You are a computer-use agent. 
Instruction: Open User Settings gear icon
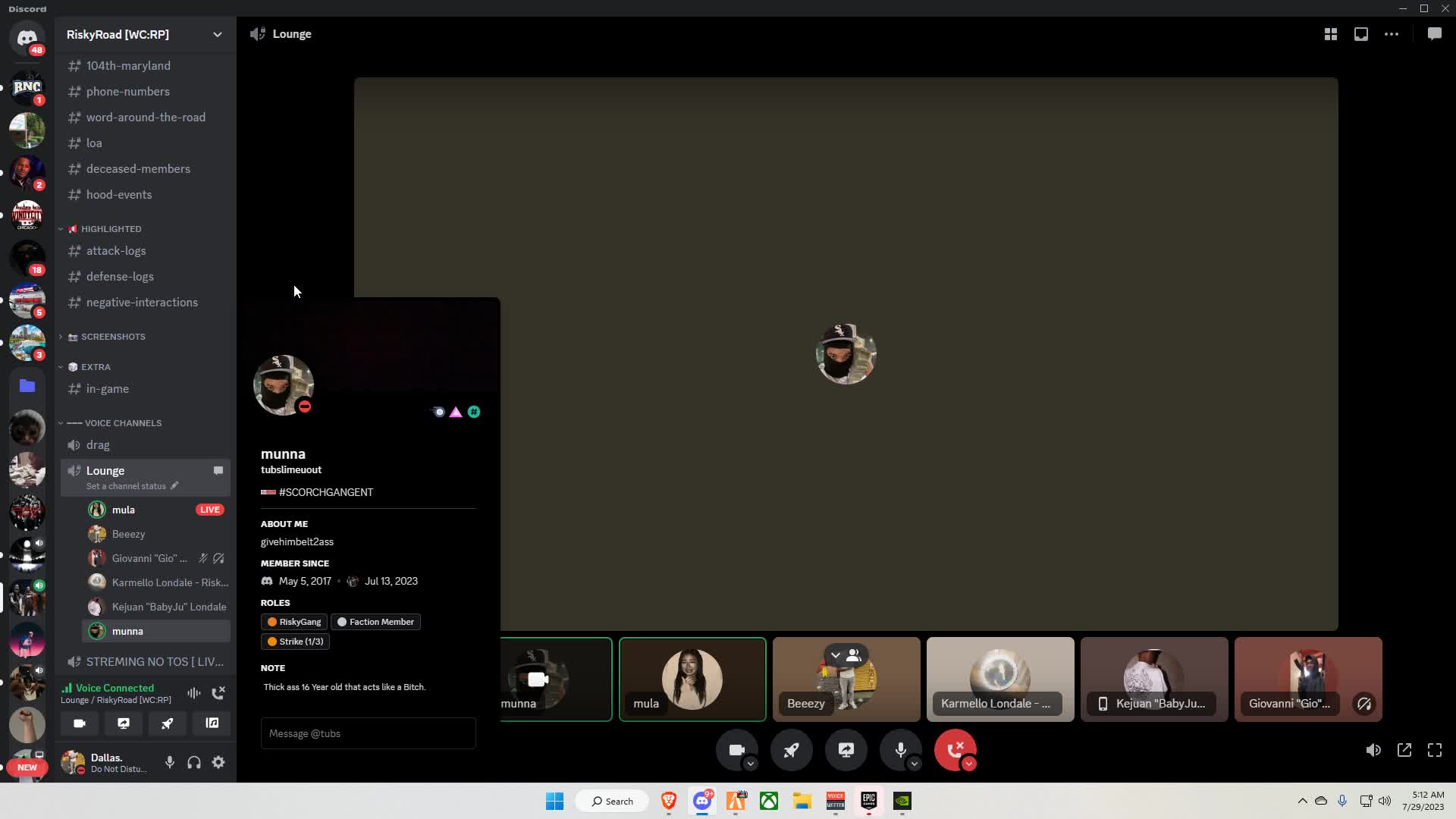coord(218,762)
